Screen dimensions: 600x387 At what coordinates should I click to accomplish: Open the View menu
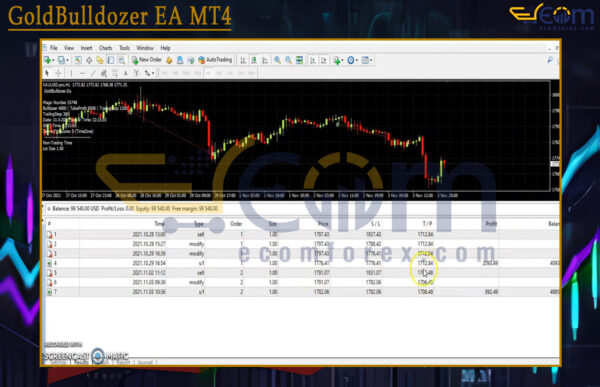point(69,48)
